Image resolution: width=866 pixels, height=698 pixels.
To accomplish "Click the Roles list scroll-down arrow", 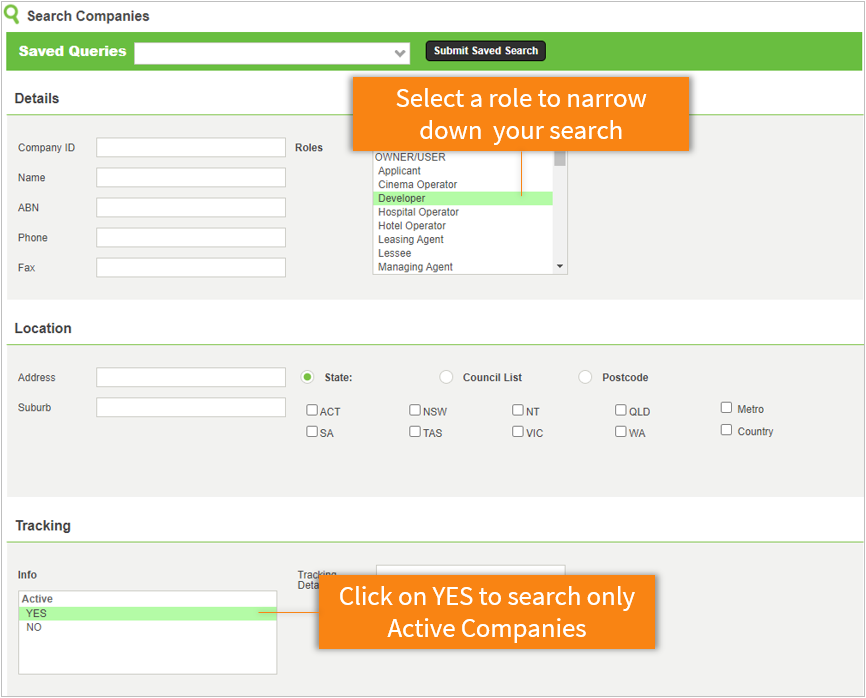I will pos(560,267).
